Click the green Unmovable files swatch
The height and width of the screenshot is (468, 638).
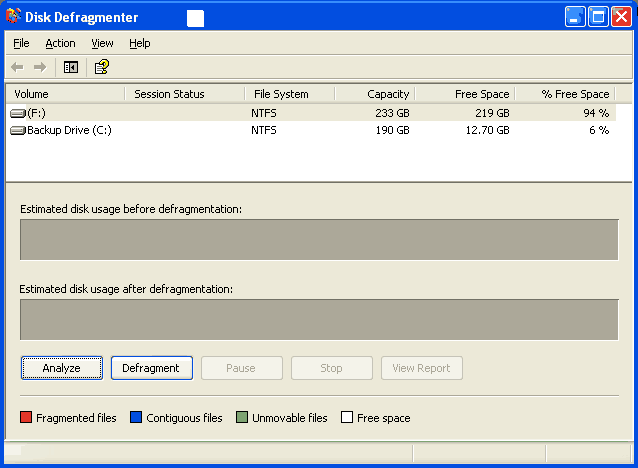242,417
